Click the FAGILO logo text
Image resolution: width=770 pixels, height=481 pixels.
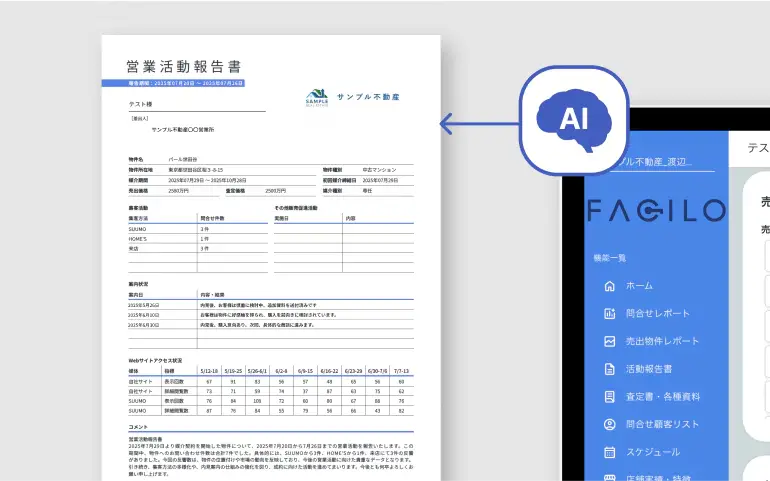click(x=655, y=210)
